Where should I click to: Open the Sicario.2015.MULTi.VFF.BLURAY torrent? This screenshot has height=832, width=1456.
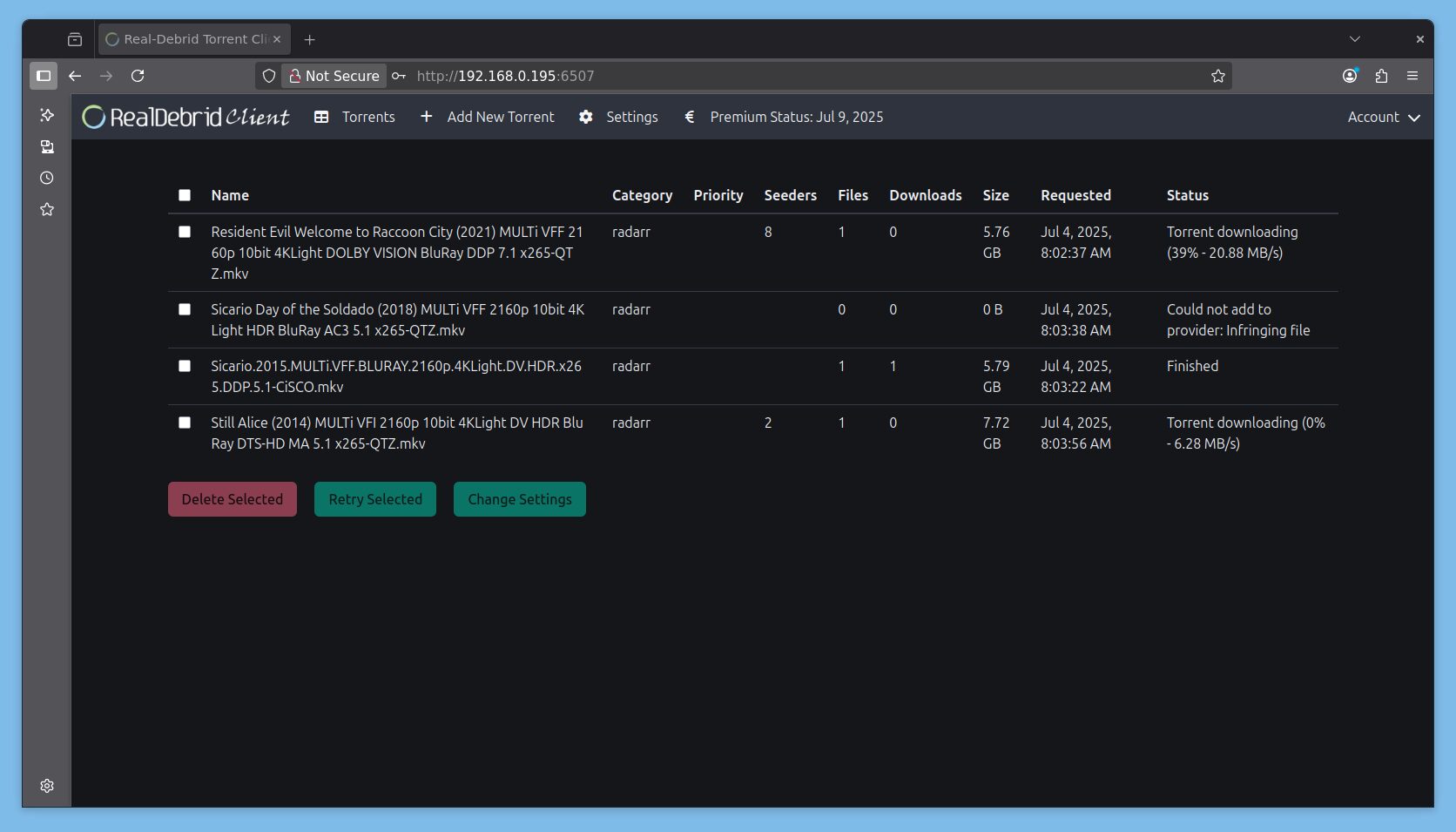pos(396,376)
